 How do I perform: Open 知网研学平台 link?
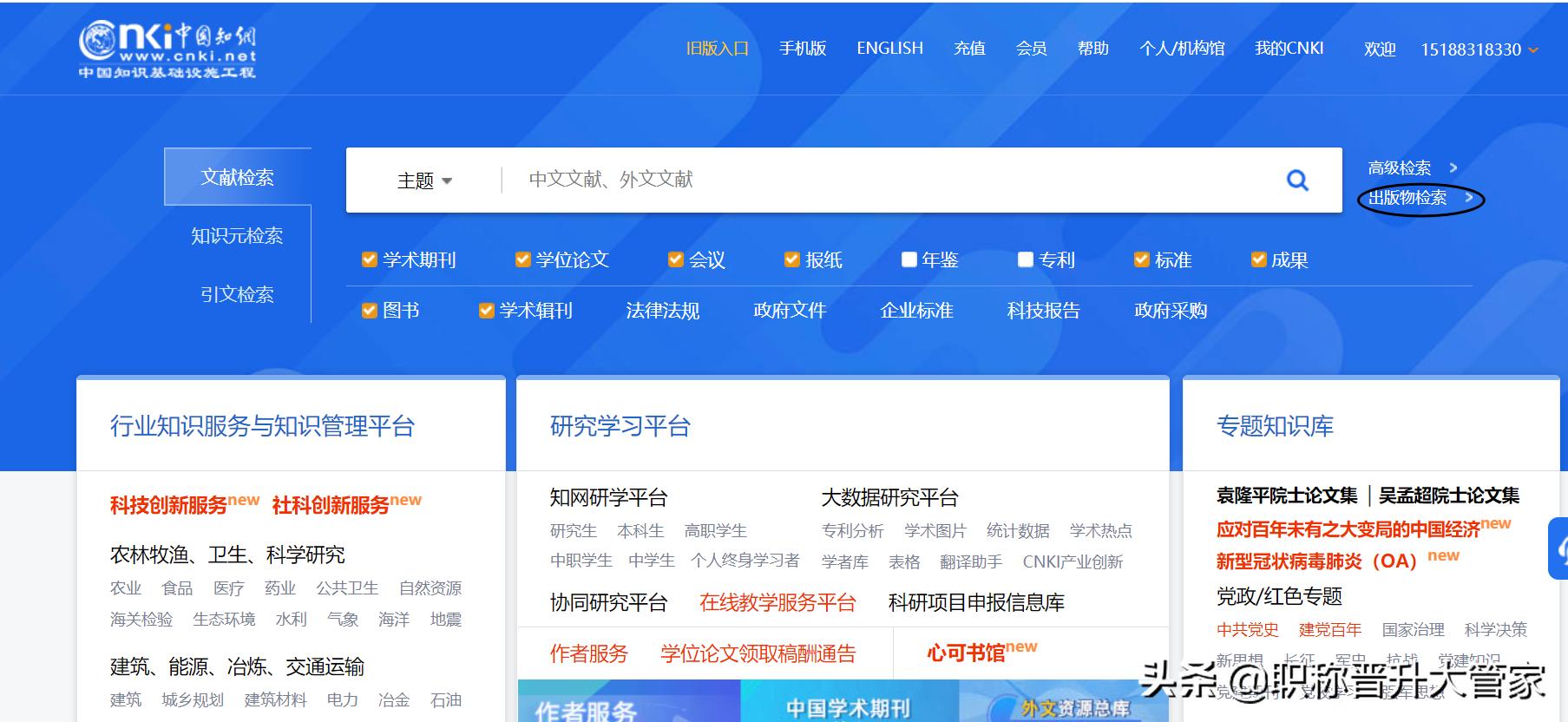coord(608,498)
